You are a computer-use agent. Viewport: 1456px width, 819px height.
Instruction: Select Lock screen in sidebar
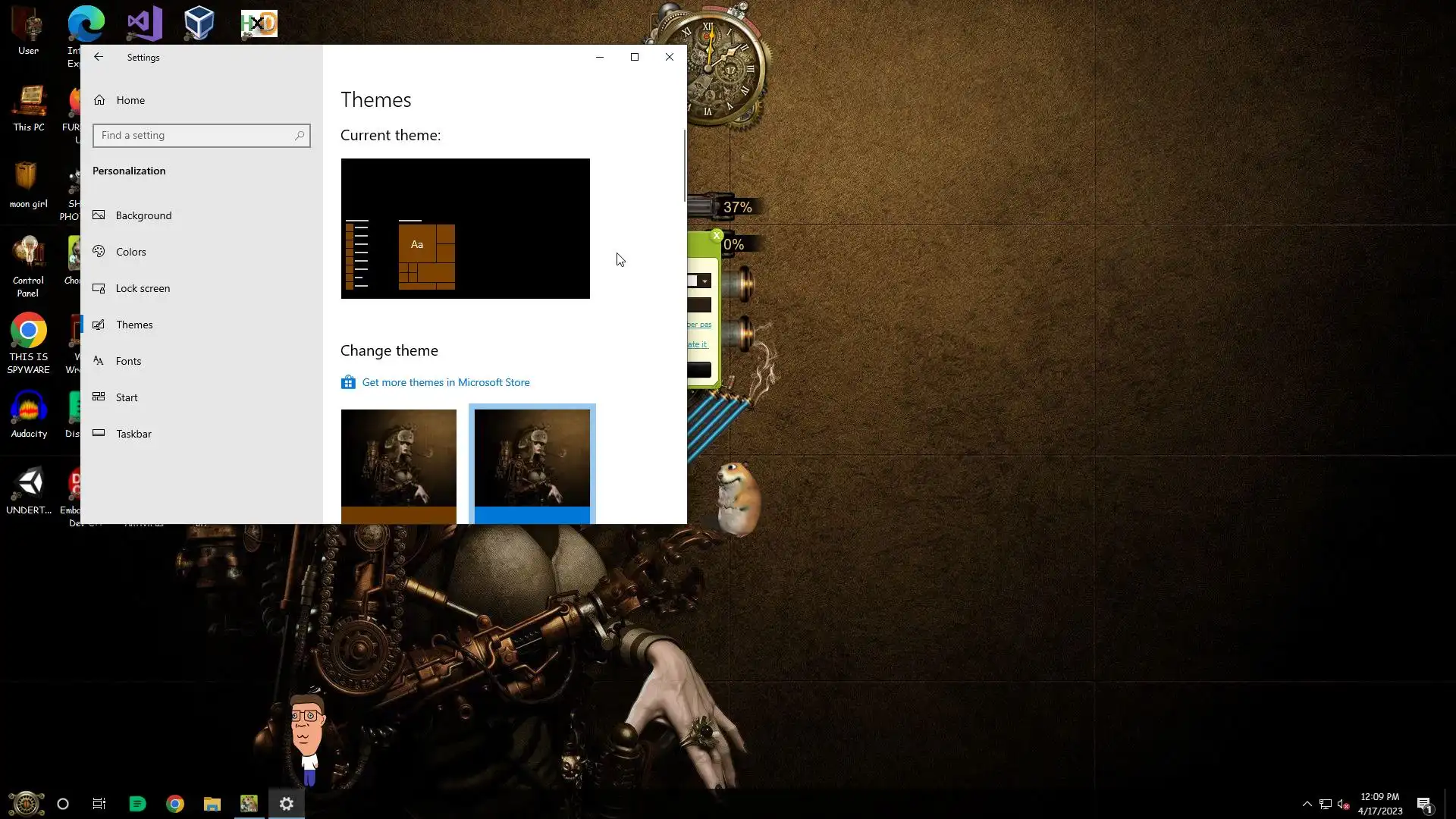click(x=143, y=288)
